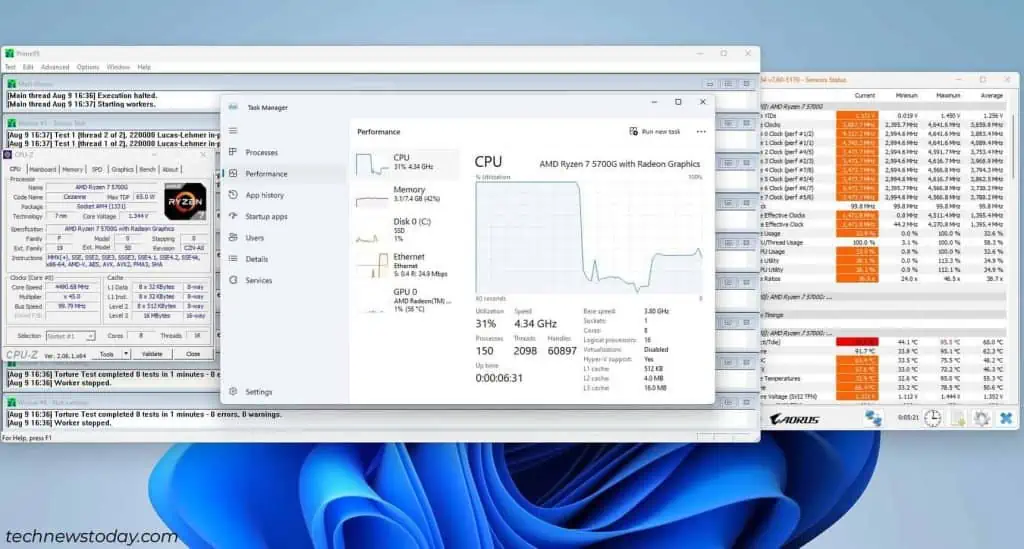Click Run new task in Task Manager
1024x549 pixels.
(x=656, y=131)
